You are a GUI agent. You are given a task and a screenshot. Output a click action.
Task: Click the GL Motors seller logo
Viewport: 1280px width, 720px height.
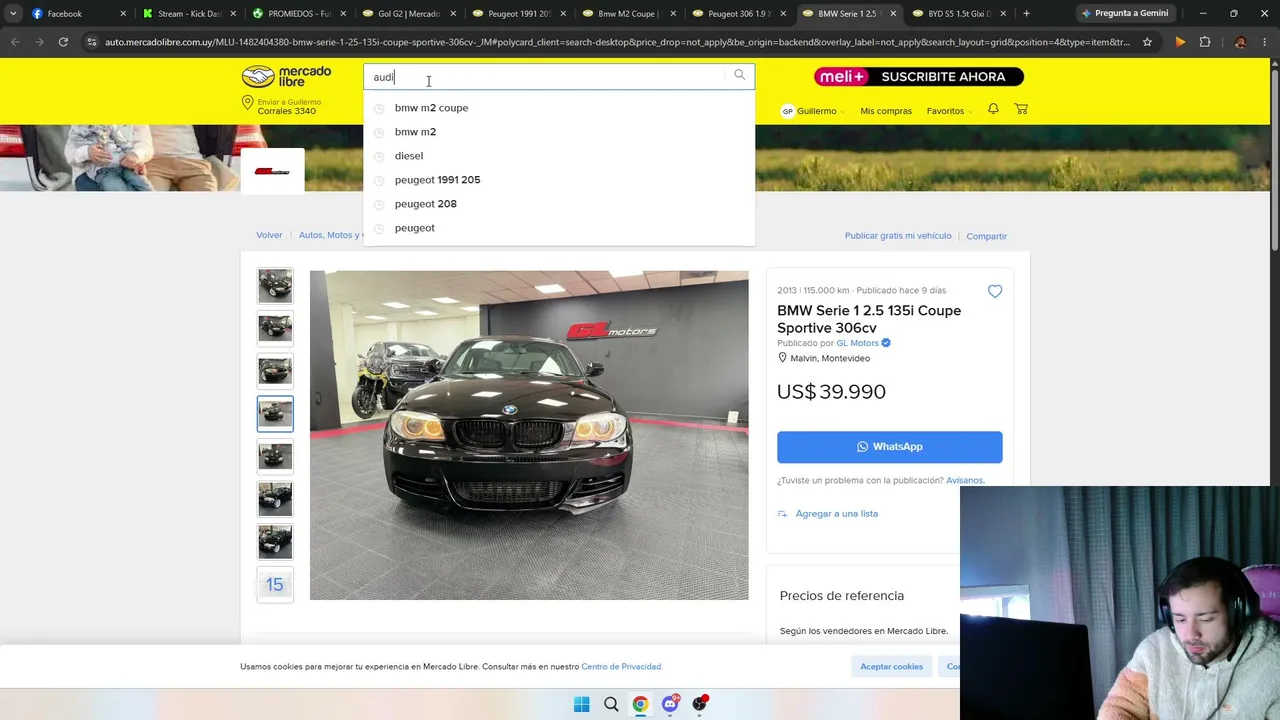(272, 171)
